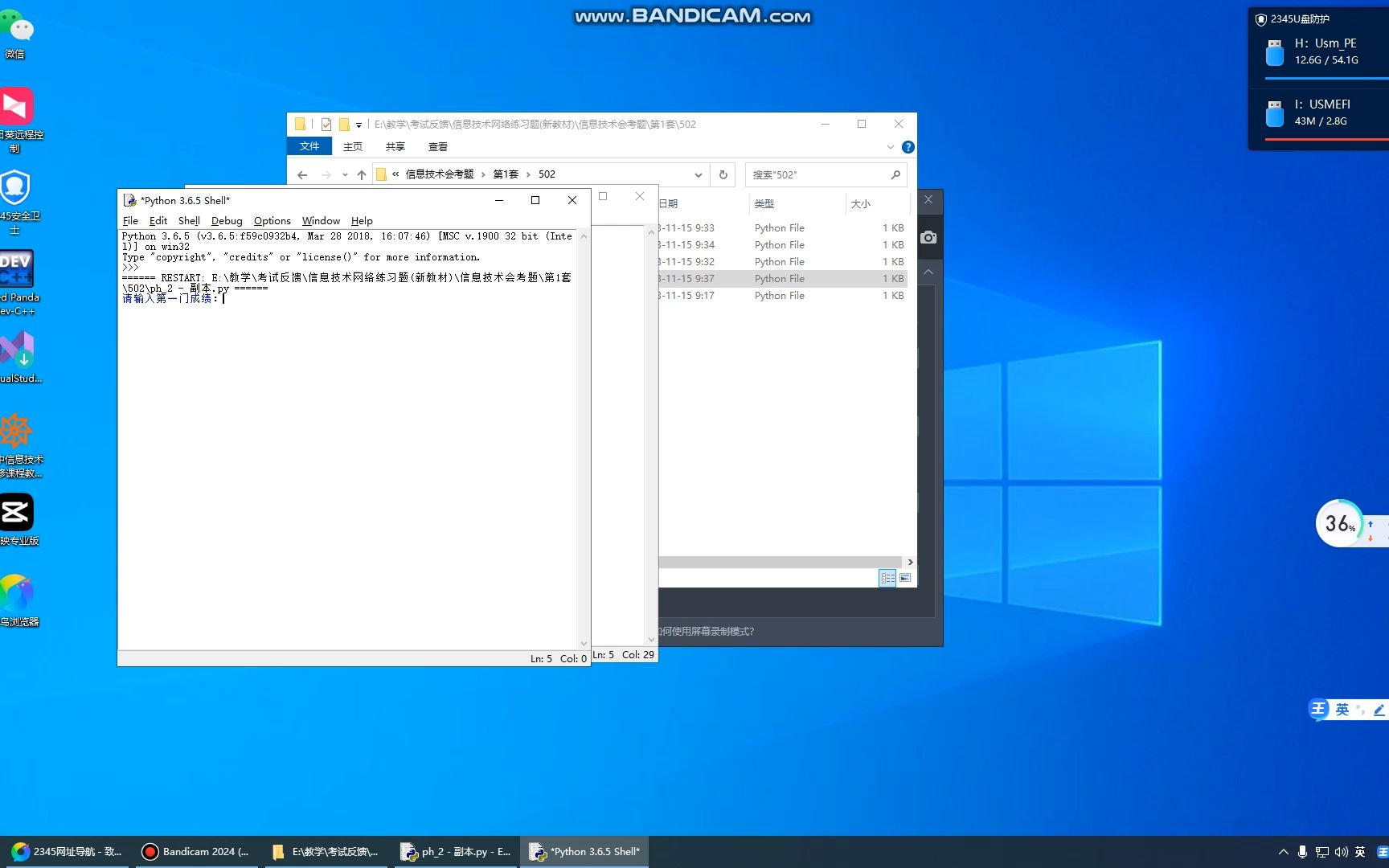The width and height of the screenshot is (1389, 868).
Task: Click the 王 input method logo on floating bar
Action: coord(1318,709)
